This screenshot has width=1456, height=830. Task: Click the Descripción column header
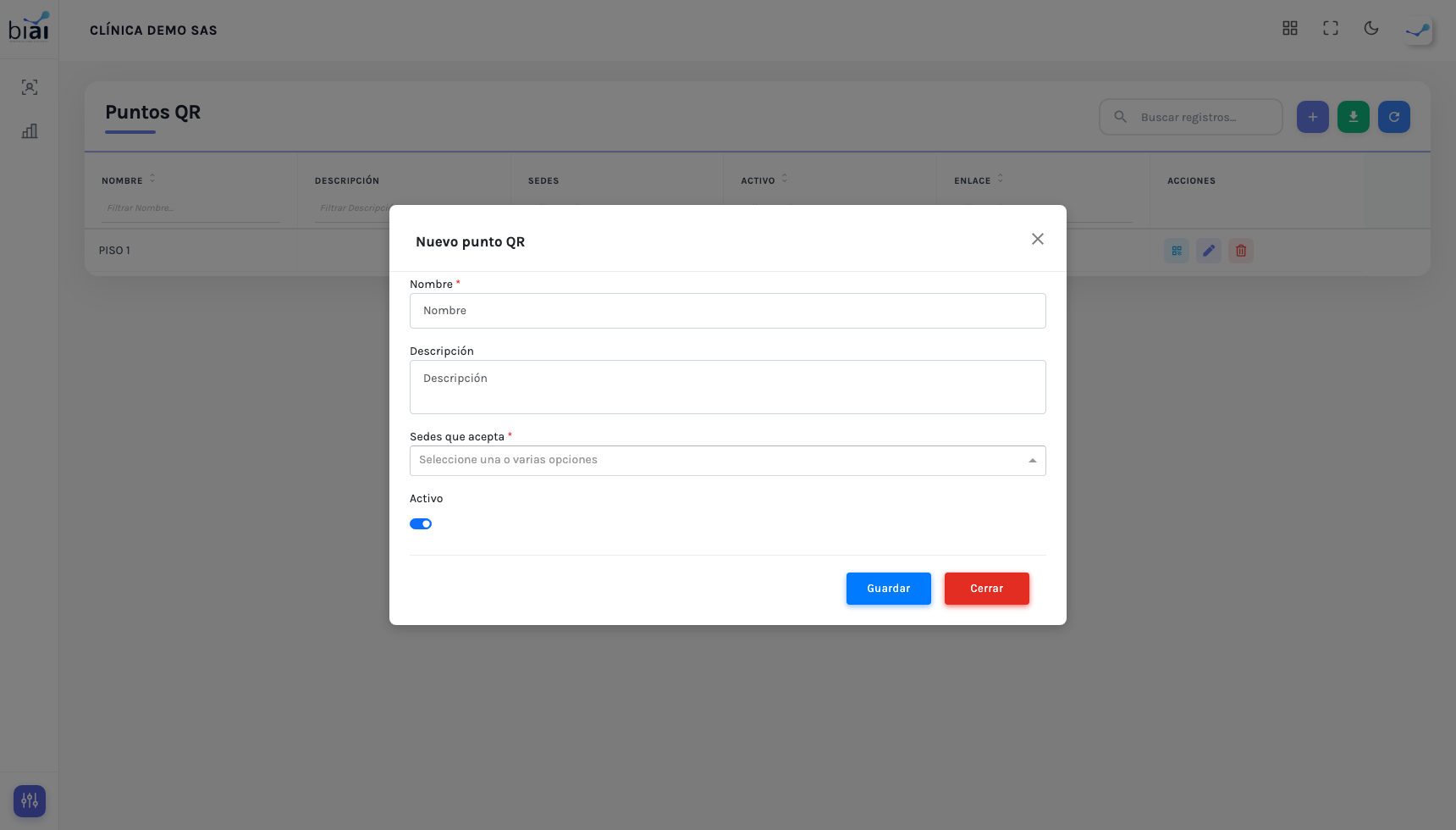tap(347, 181)
